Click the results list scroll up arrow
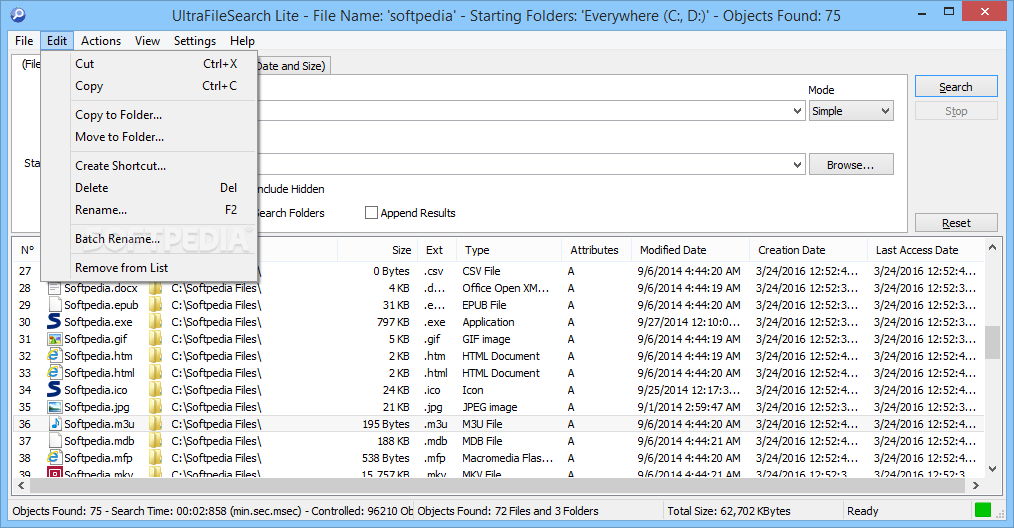Image resolution: width=1014 pixels, height=528 pixels. click(992, 247)
